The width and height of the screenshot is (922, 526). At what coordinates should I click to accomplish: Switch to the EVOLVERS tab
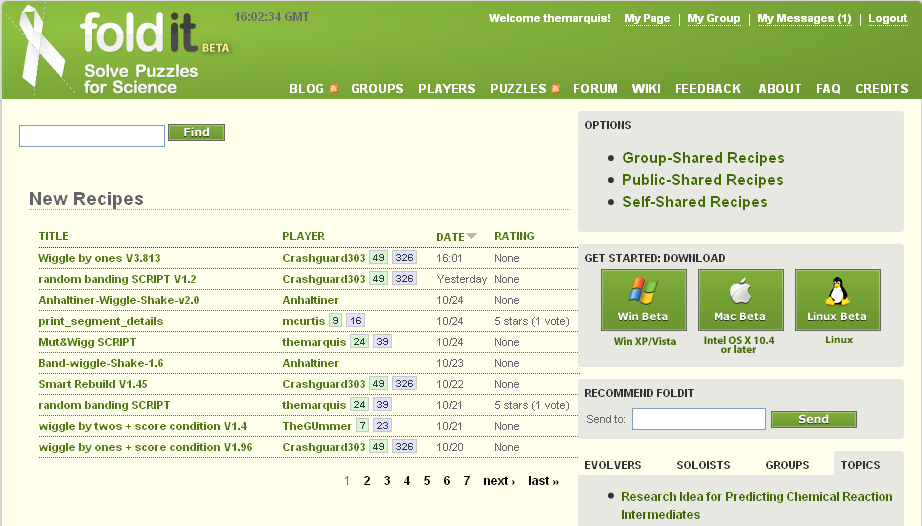[x=613, y=465]
